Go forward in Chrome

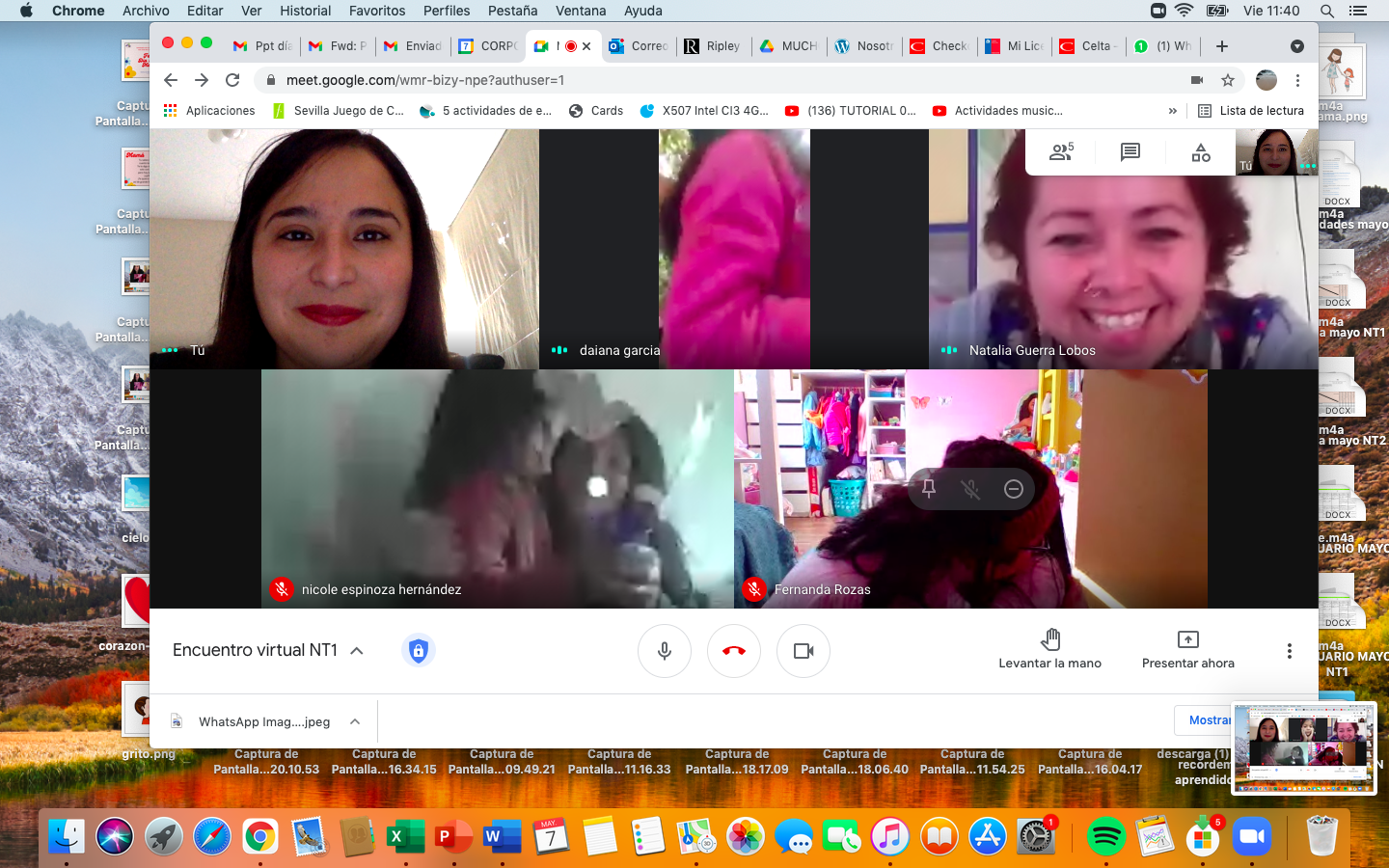coord(202,80)
